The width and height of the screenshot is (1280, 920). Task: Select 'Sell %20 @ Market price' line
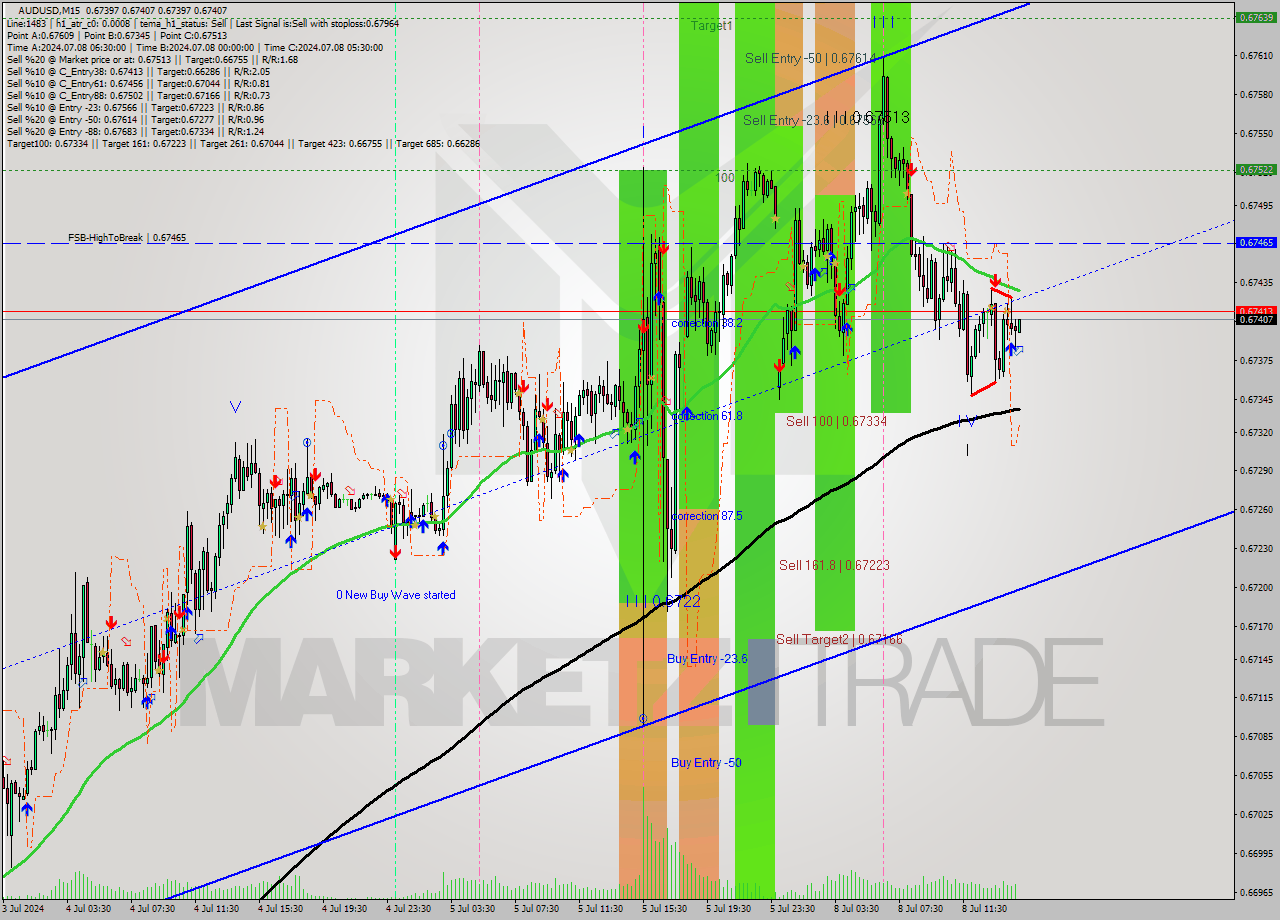(x=152, y=59)
